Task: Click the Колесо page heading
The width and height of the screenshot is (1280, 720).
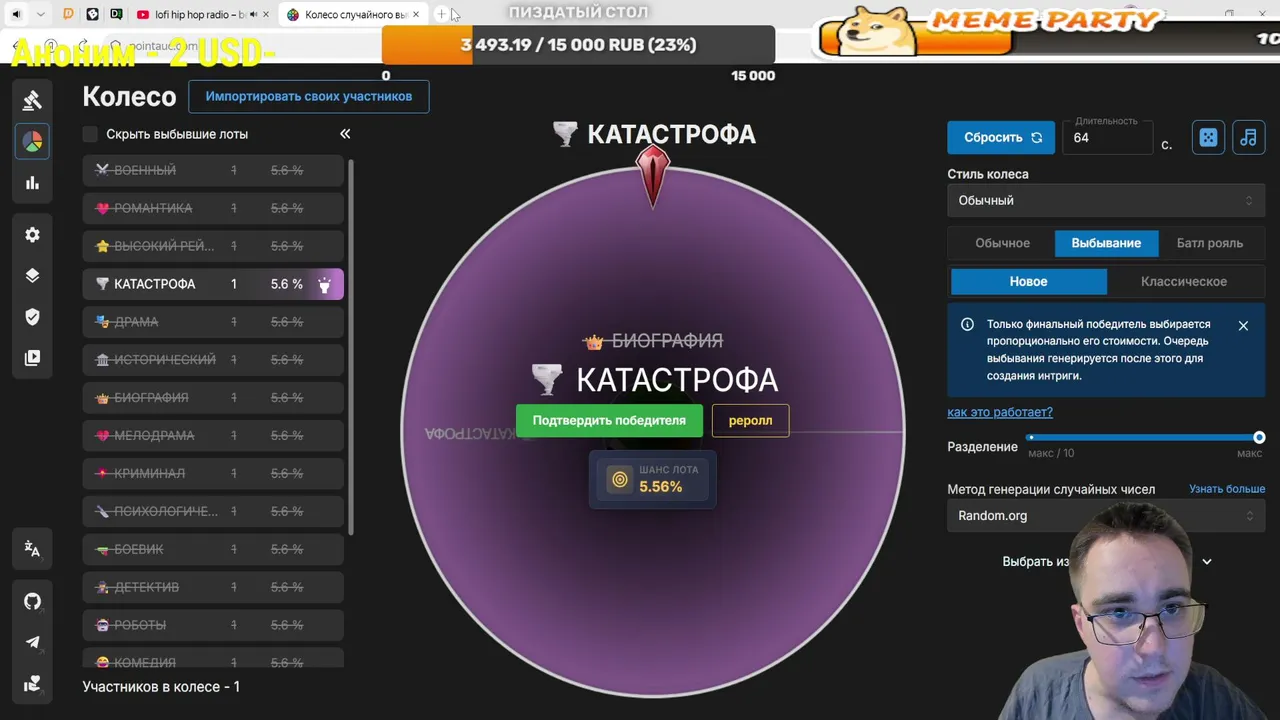Action: [129, 97]
